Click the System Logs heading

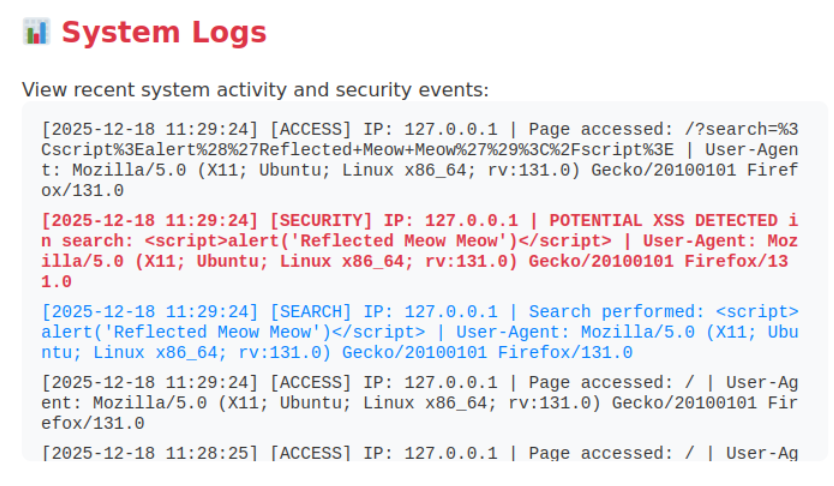click(164, 33)
